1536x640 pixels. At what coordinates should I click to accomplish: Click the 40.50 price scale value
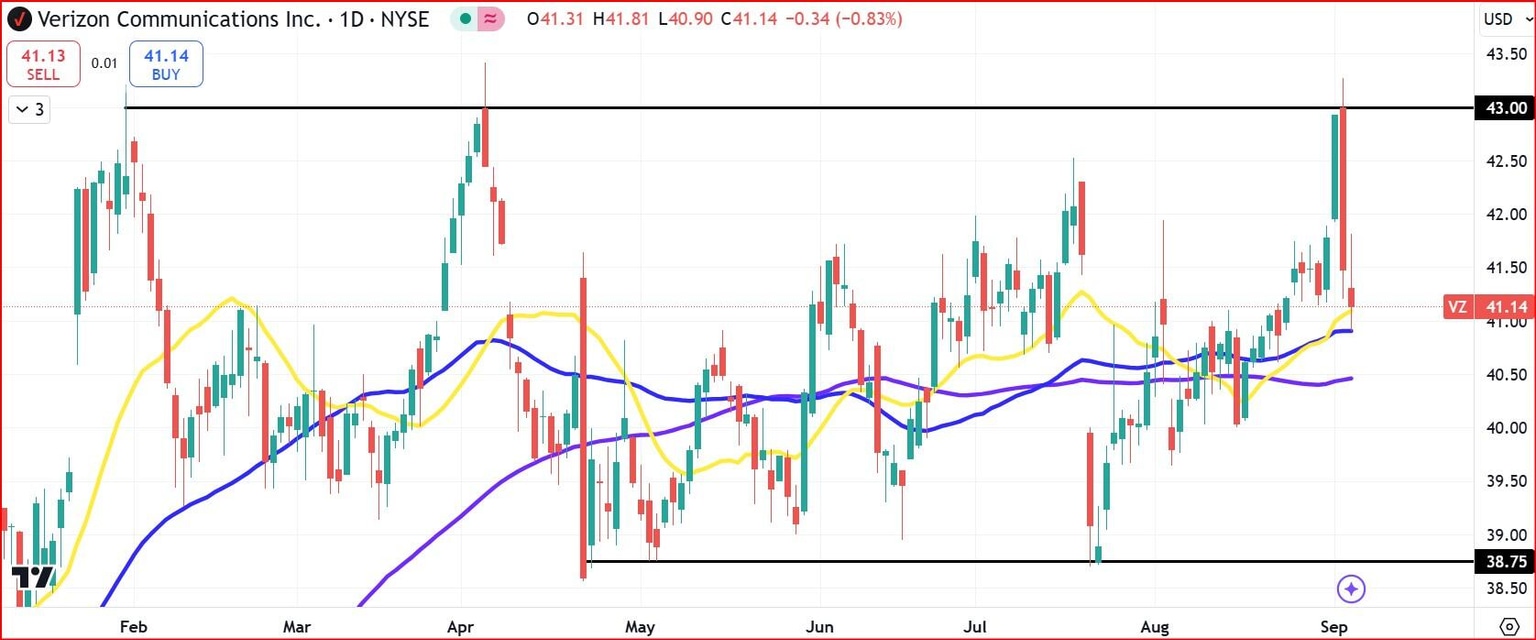point(1505,374)
